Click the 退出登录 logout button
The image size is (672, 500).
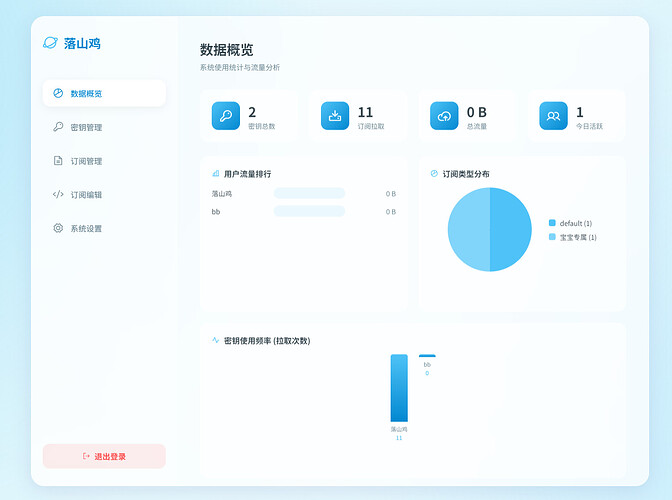coord(104,456)
